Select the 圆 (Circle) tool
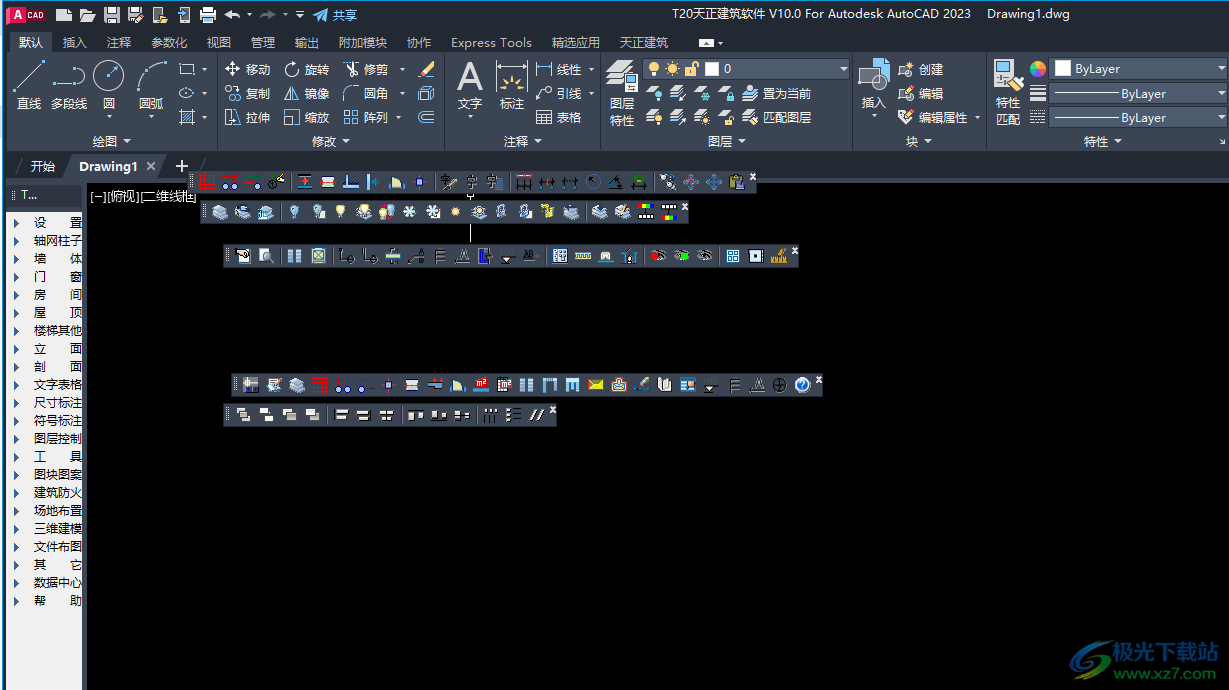1229x690 pixels. click(108, 83)
